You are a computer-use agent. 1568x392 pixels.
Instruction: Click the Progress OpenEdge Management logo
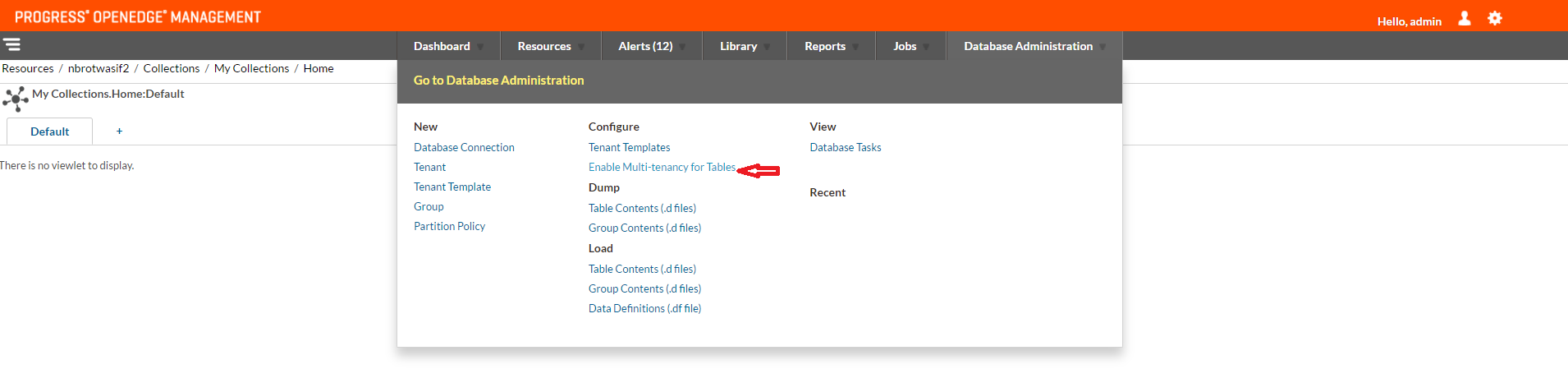(138, 16)
